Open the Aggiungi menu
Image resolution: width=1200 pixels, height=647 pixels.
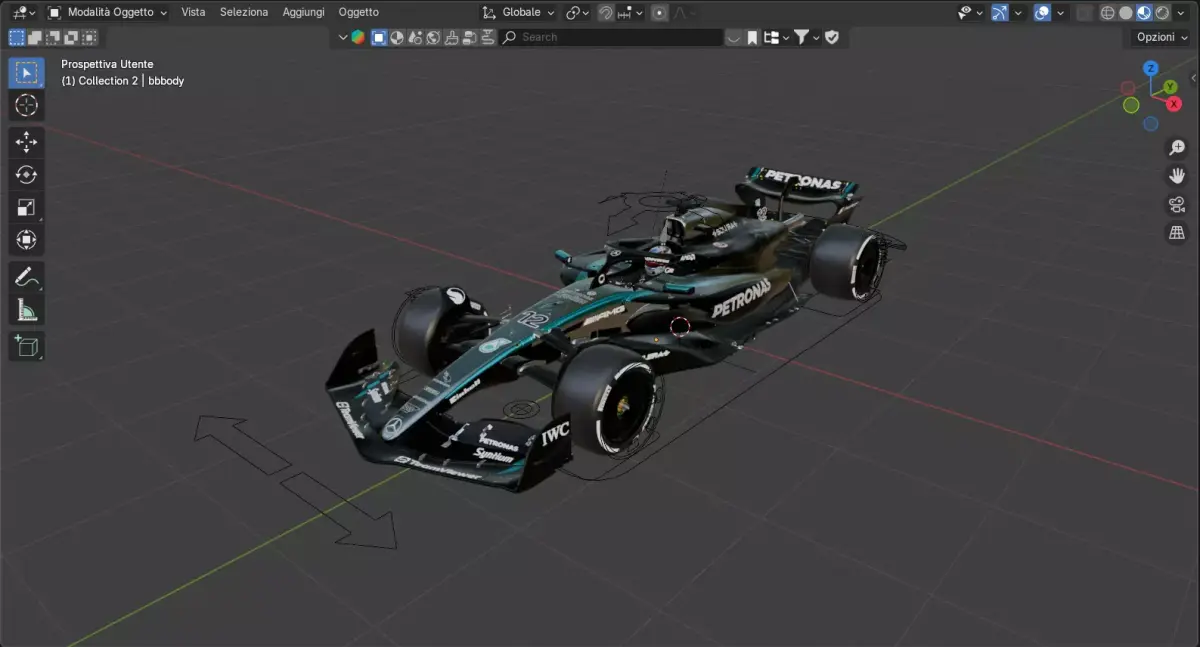point(303,12)
